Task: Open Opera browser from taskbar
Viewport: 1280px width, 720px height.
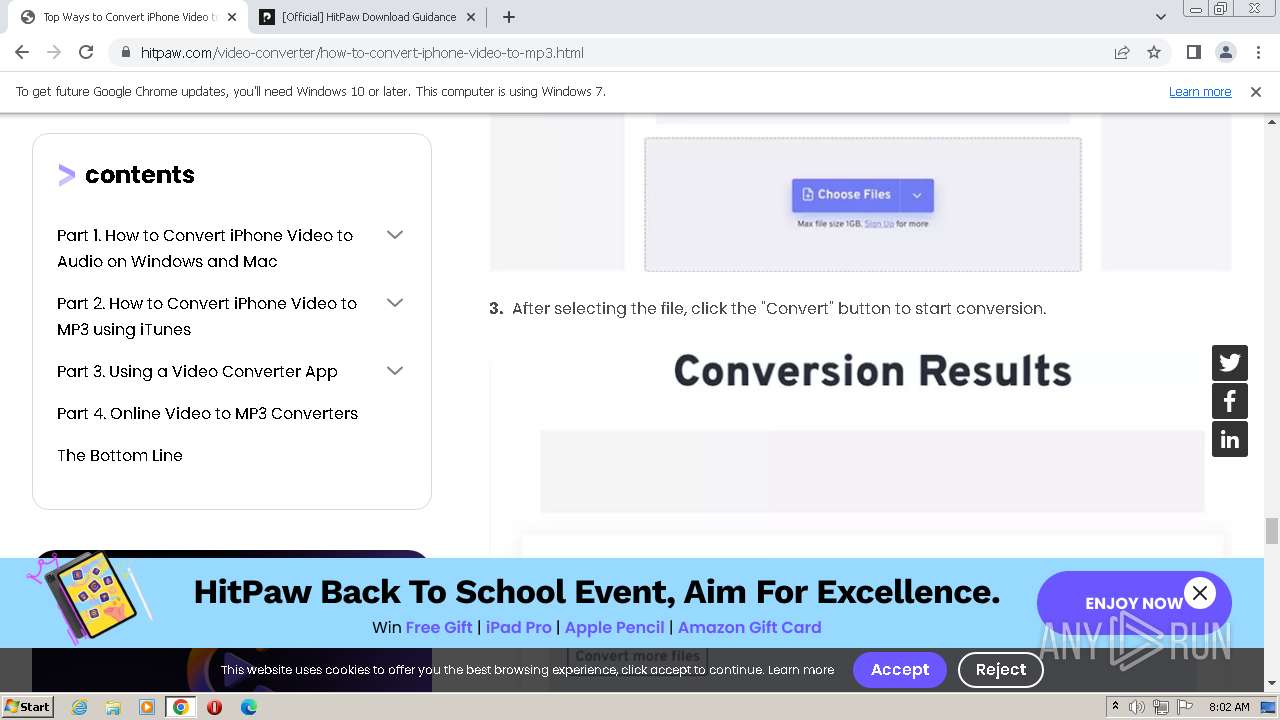Action: click(x=214, y=707)
